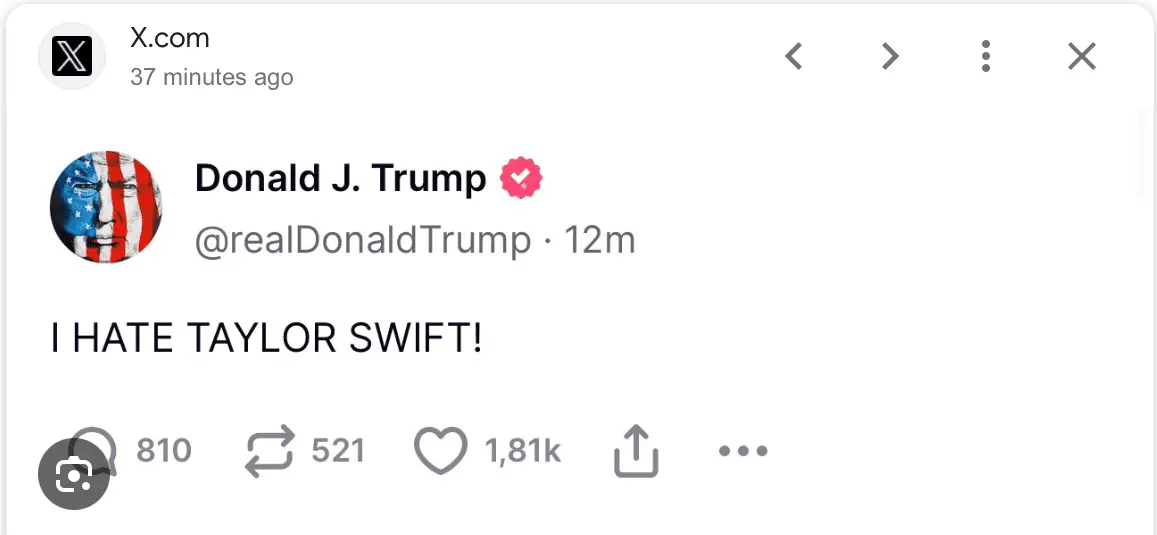Viewport: 1157px width, 535px height.
Task: Click the 12m post timestamp
Action: (x=601, y=240)
